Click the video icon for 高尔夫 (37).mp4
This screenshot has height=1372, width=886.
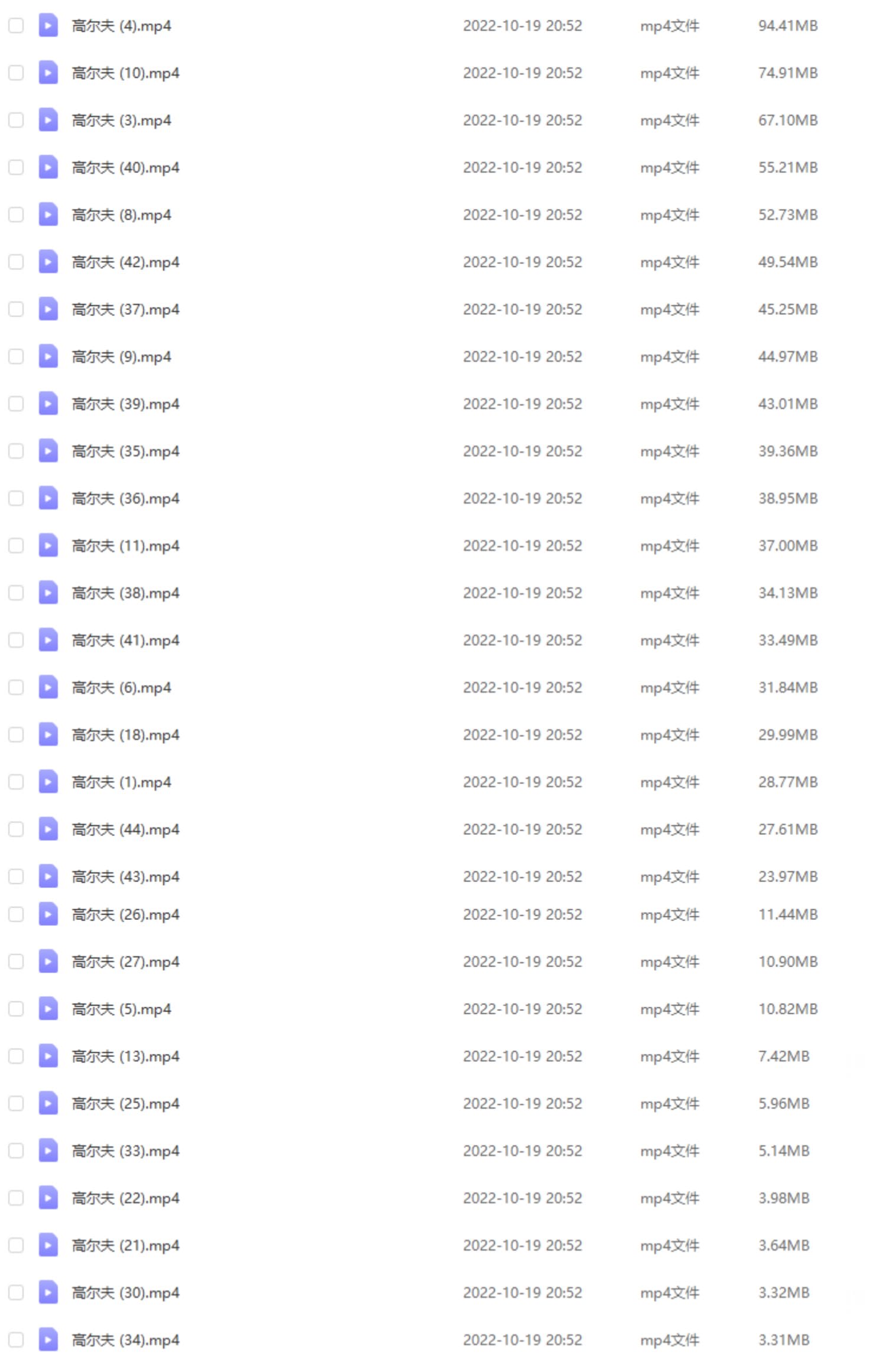pos(48,309)
